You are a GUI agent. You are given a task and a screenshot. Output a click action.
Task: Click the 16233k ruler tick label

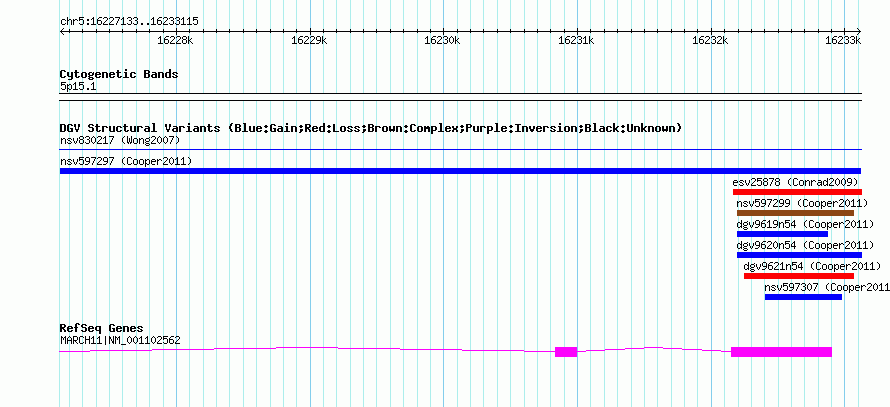843,40
